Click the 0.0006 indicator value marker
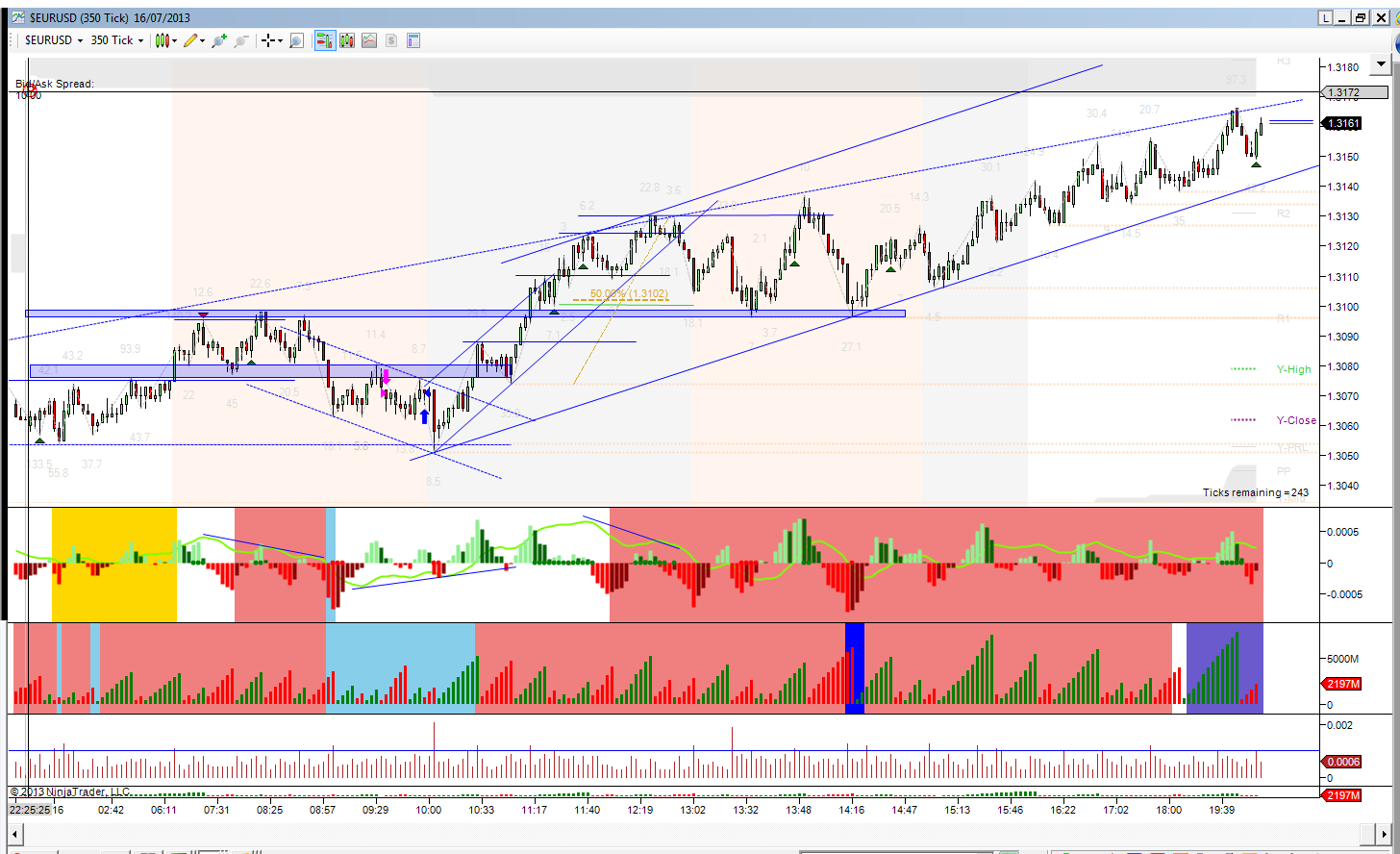1400x854 pixels. tap(1343, 763)
